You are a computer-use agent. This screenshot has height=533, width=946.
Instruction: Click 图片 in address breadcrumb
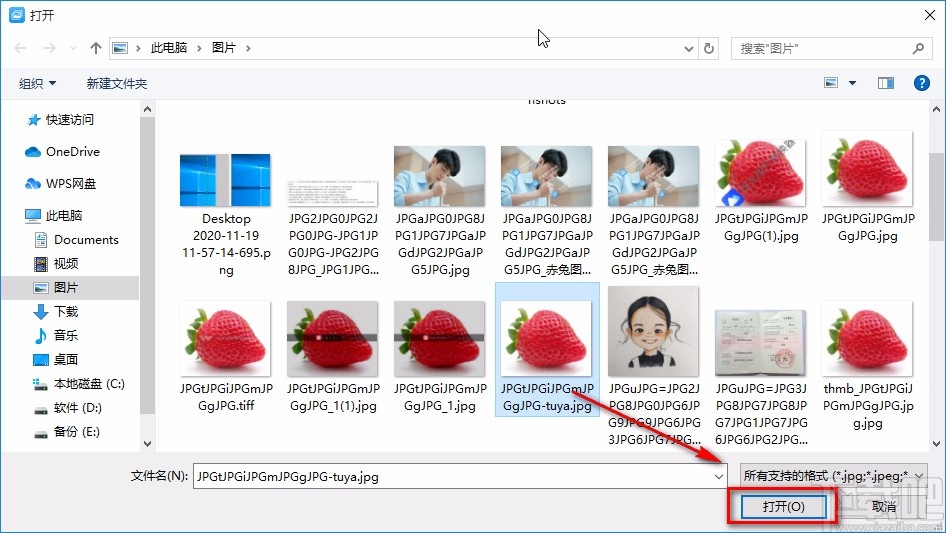click(224, 48)
